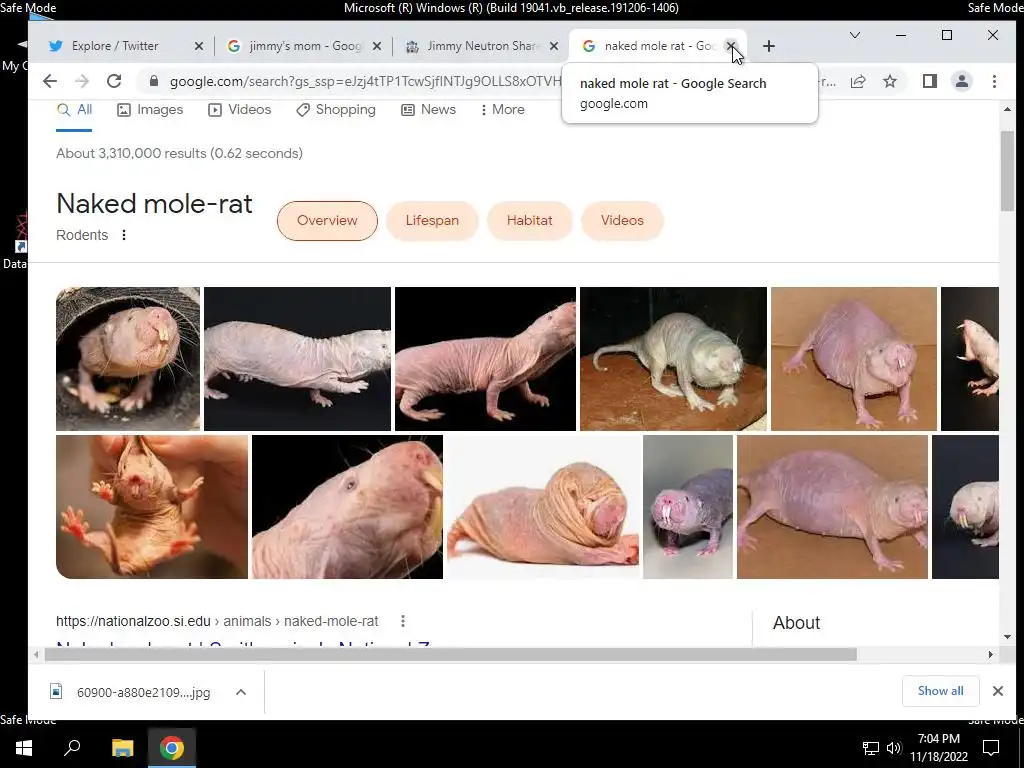Select the Videos search filter
This screenshot has height=768, width=1024.
(x=239, y=110)
